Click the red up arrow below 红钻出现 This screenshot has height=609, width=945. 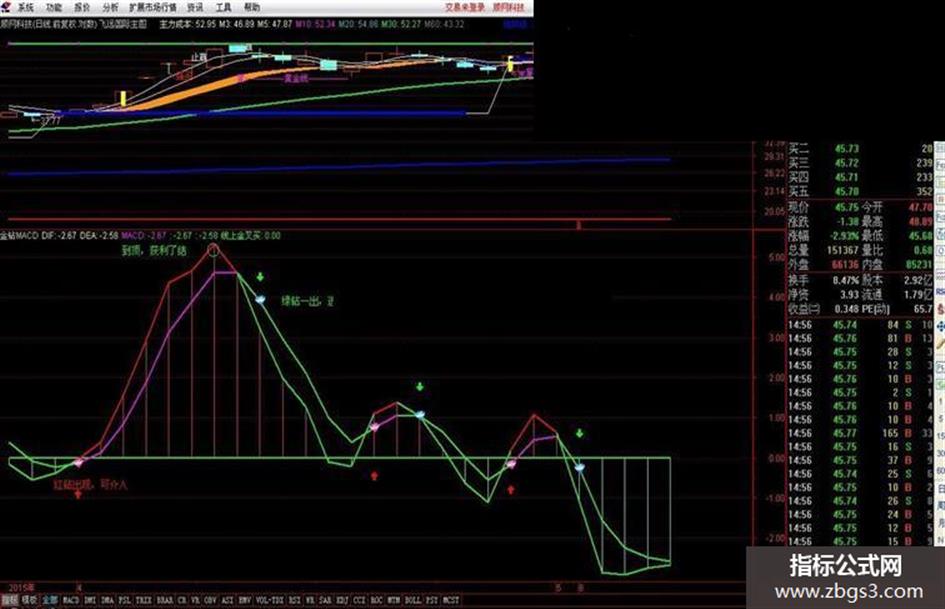click(78, 494)
